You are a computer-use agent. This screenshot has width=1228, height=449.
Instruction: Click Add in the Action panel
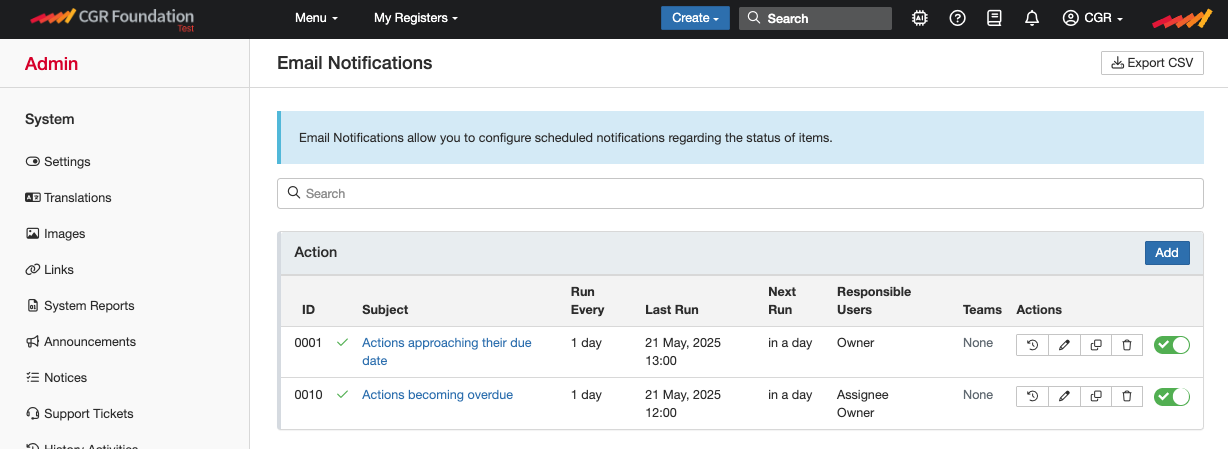(1167, 253)
